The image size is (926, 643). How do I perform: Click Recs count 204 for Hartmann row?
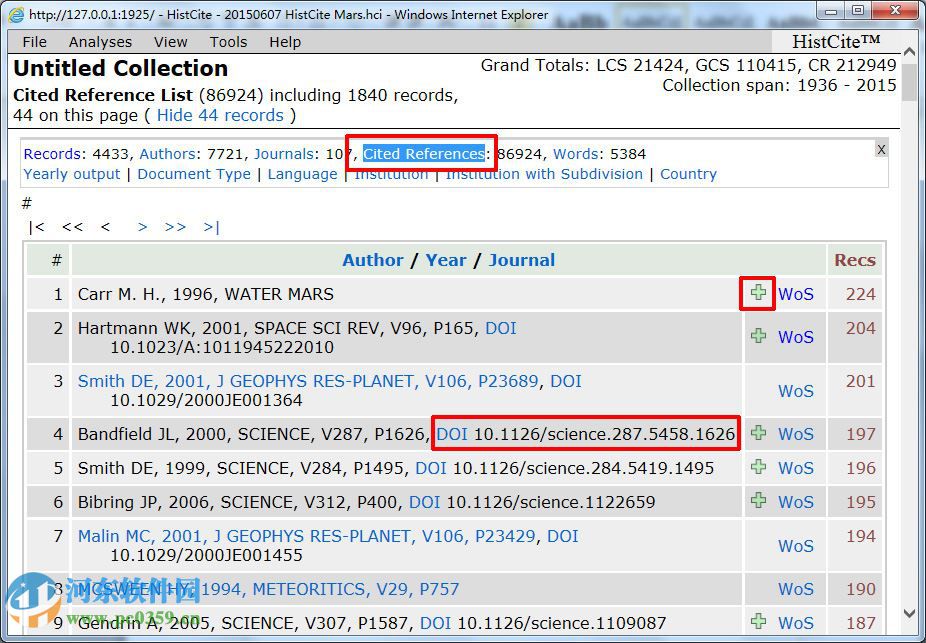(860, 328)
